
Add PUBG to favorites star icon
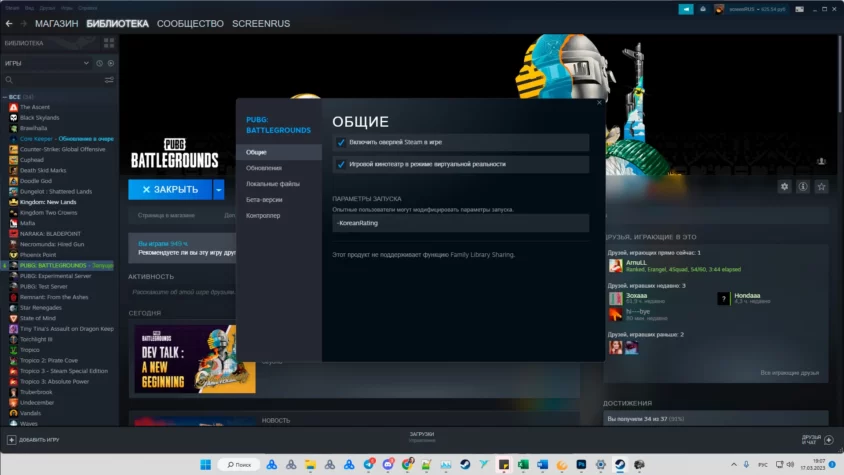click(x=821, y=186)
